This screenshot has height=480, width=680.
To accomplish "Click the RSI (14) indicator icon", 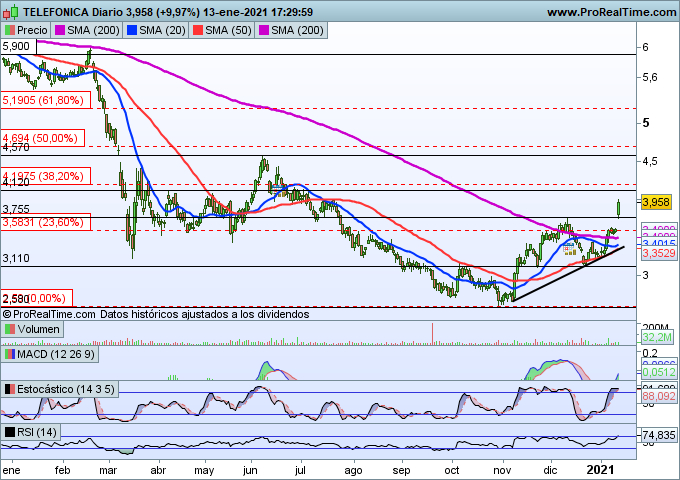I will pos(11,432).
